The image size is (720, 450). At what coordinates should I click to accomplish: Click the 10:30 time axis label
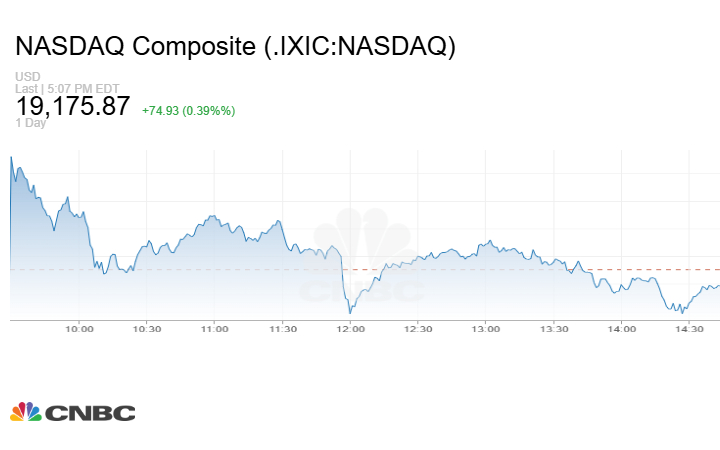147,329
